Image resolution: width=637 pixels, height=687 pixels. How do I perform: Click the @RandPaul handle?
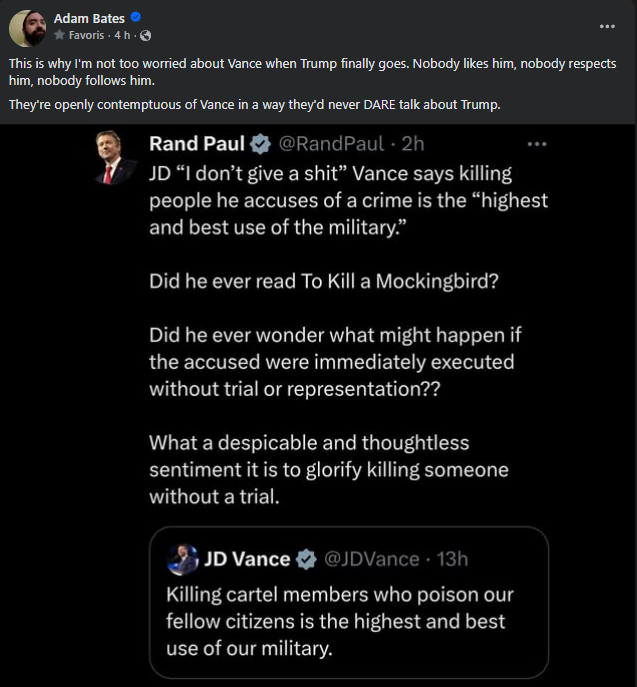coord(323,144)
